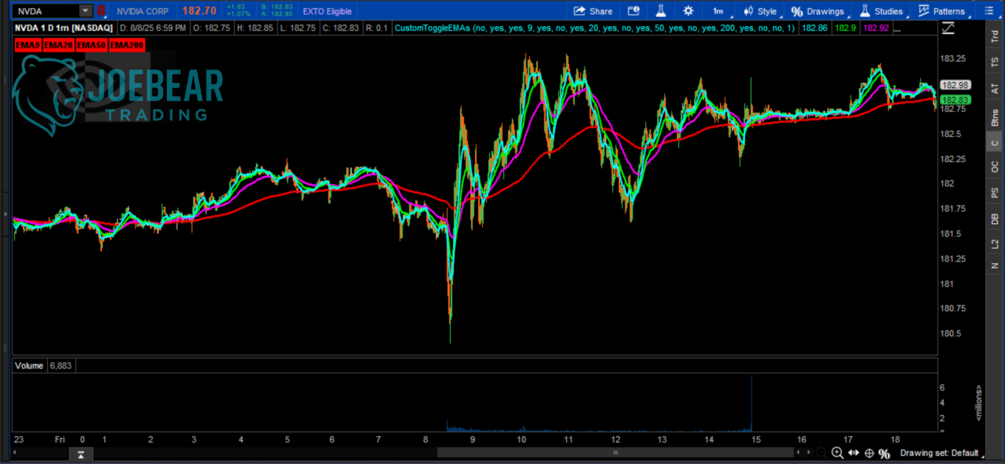Open the OC sidebar gadget
1005x464 pixels.
point(995,167)
